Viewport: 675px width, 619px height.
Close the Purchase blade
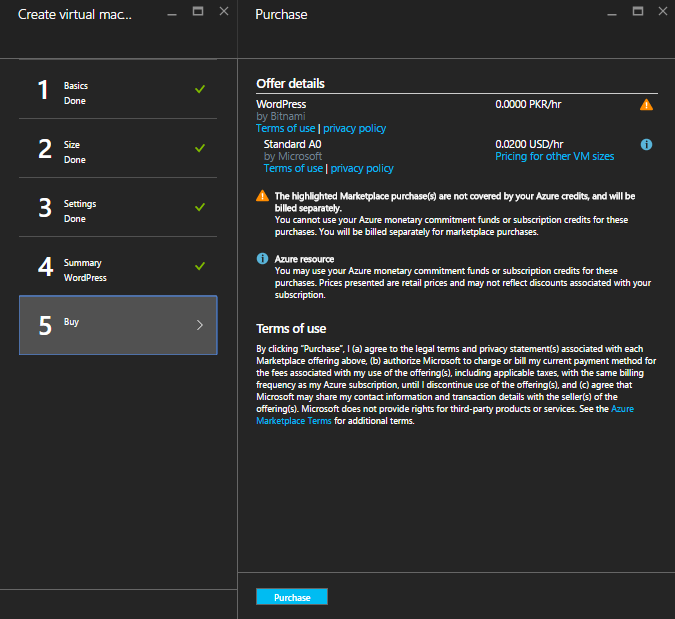click(663, 11)
